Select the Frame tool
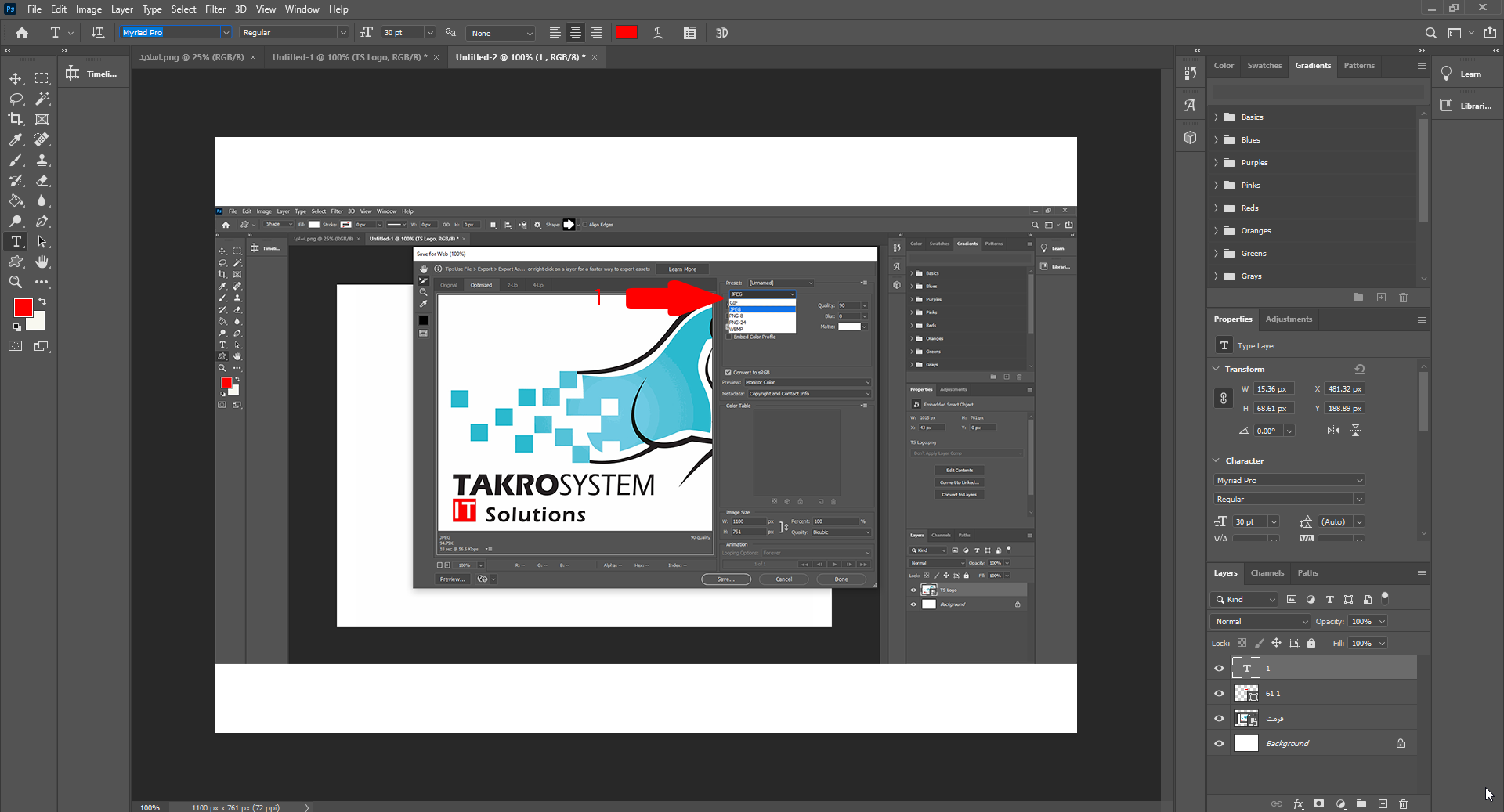This screenshot has width=1504, height=812. pyautogui.click(x=42, y=119)
